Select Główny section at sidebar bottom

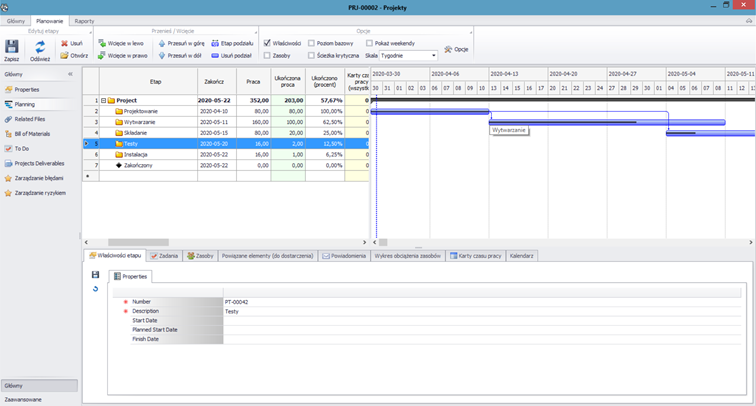39,386
